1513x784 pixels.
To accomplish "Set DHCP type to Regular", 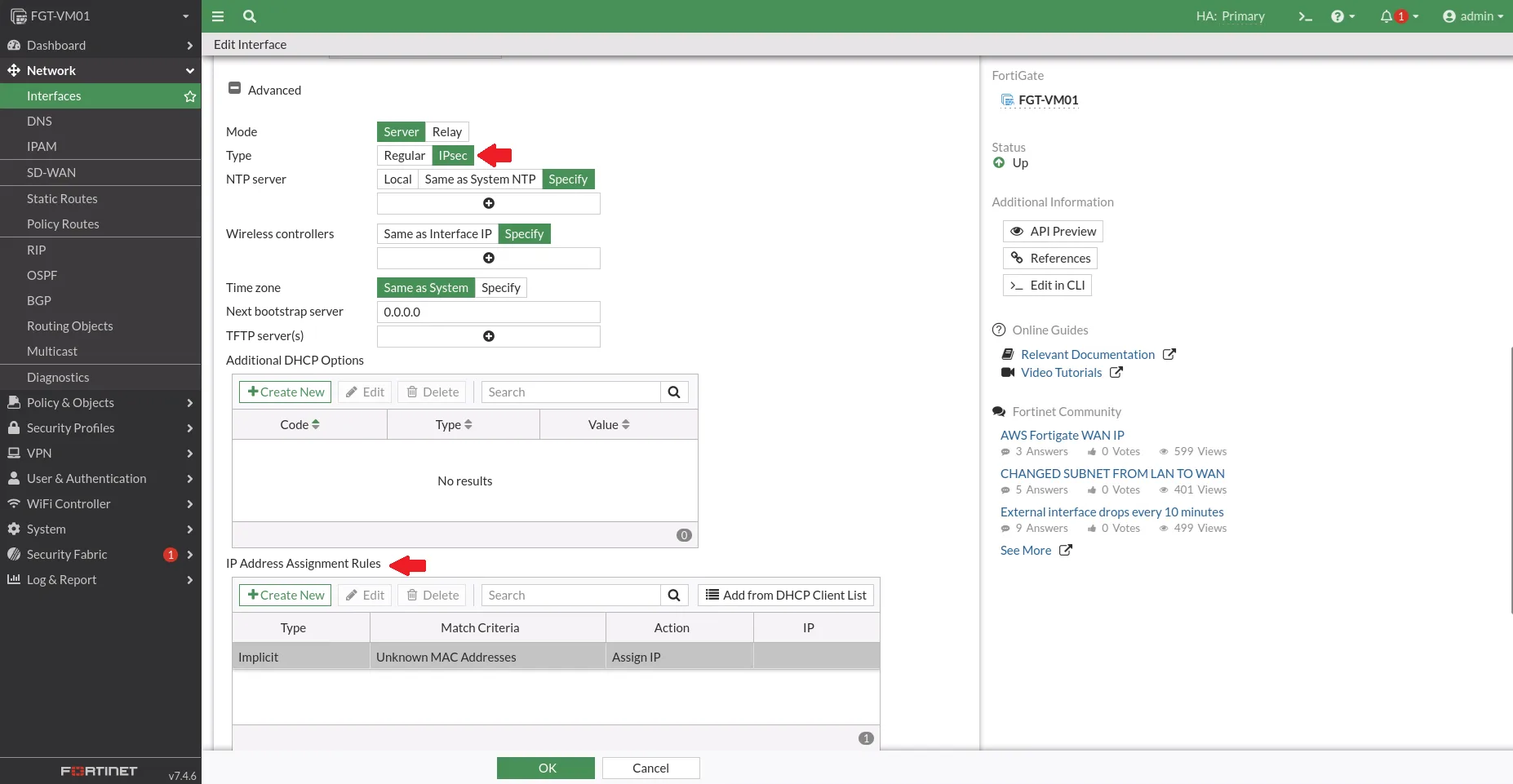I will point(404,156).
